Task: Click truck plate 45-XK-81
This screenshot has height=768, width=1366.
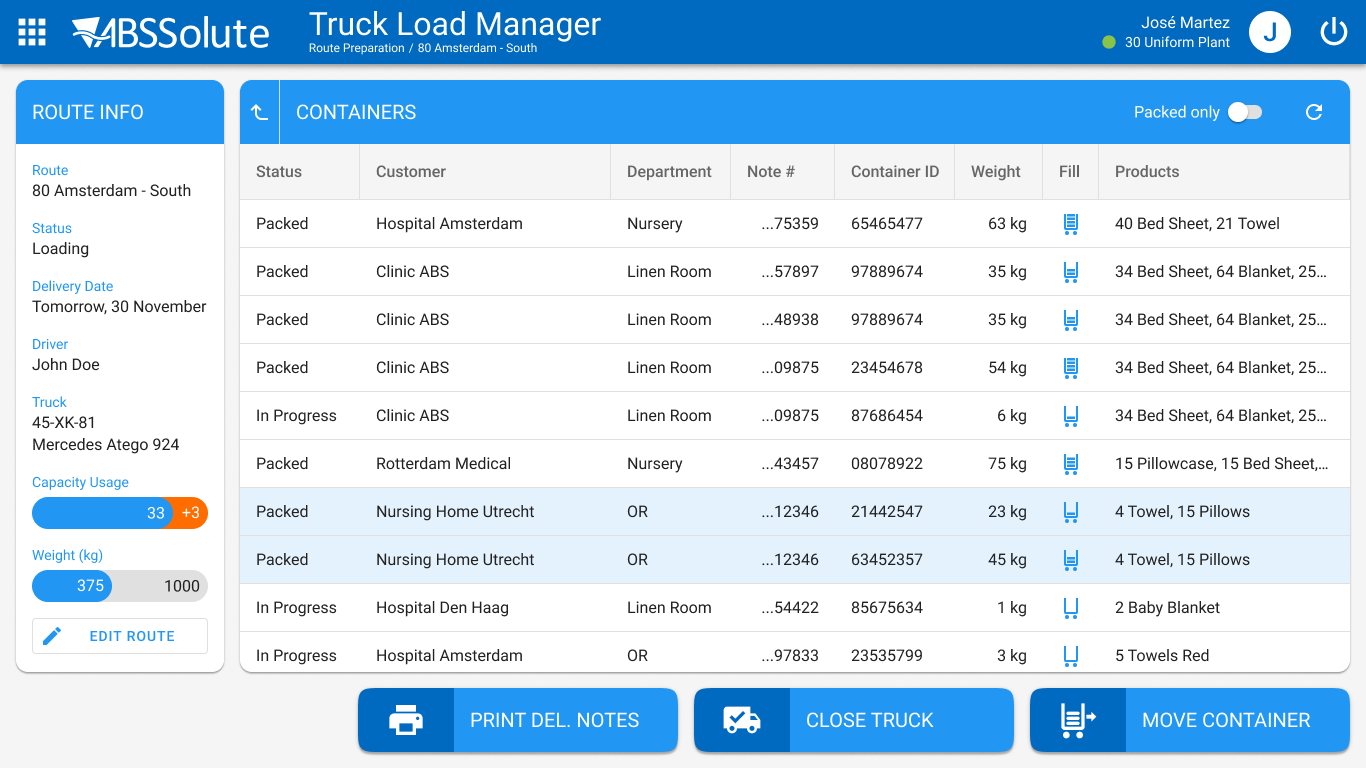Action: pos(64,423)
